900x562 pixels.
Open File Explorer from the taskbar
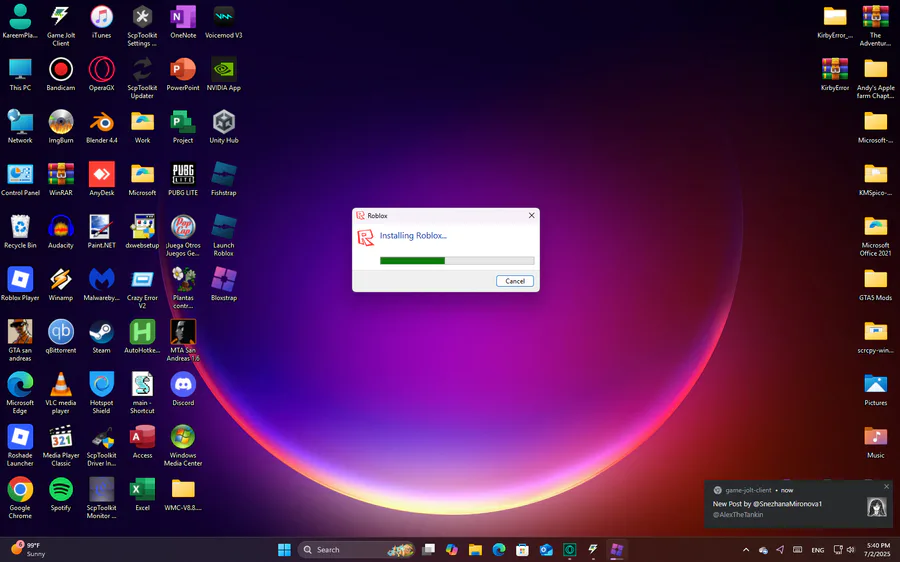475,549
